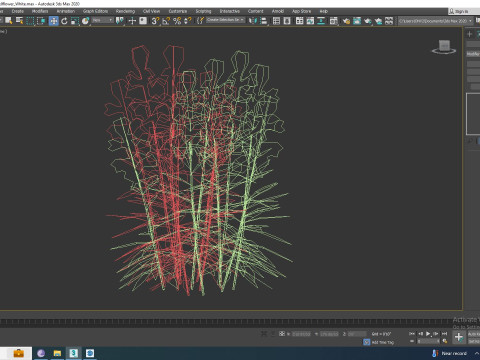This screenshot has width=480, height=360.
Task: Toggle Percent Snap
Action: click(177, 21)
